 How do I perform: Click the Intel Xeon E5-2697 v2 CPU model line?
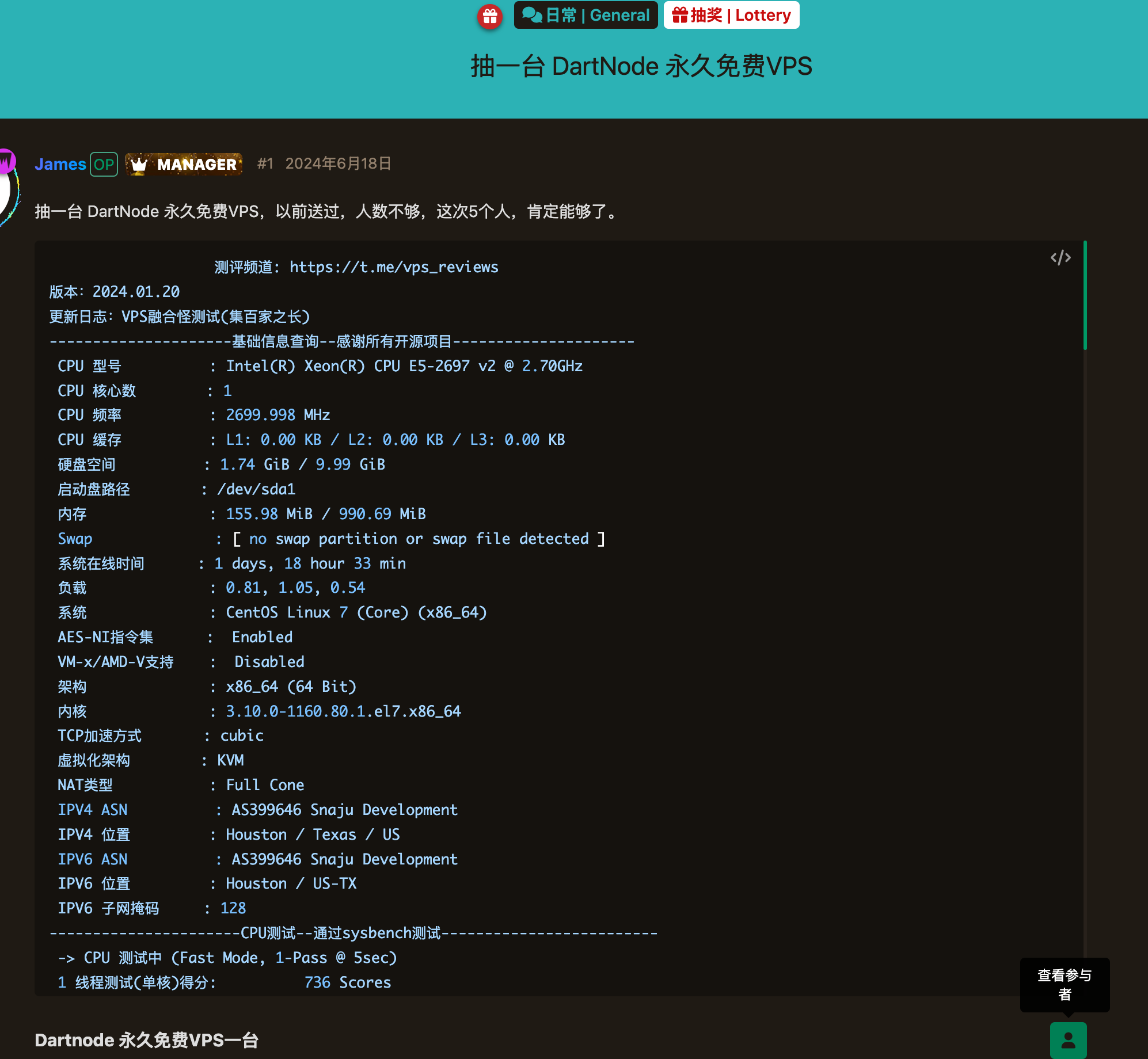coord(404,366)
